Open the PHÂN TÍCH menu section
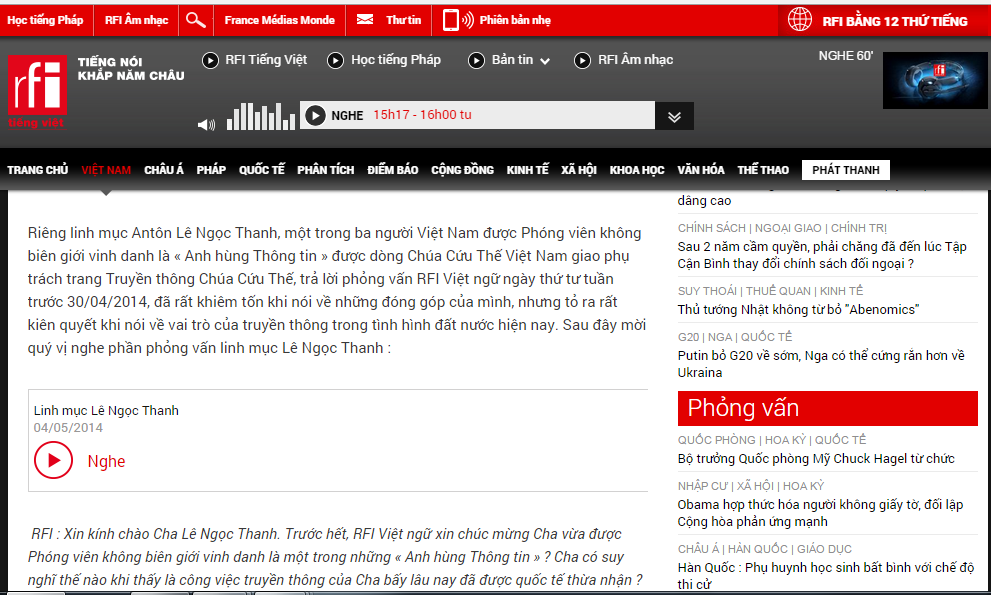991x599 pixels. pyautogui.click(x=325, y=170)
